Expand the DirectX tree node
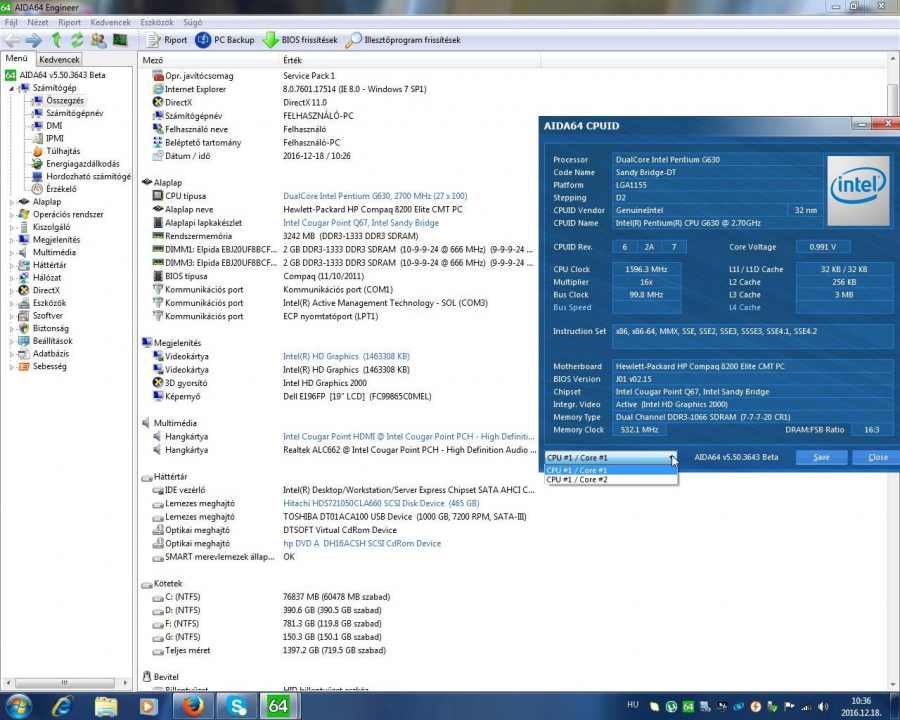 (x=11, y=291)
